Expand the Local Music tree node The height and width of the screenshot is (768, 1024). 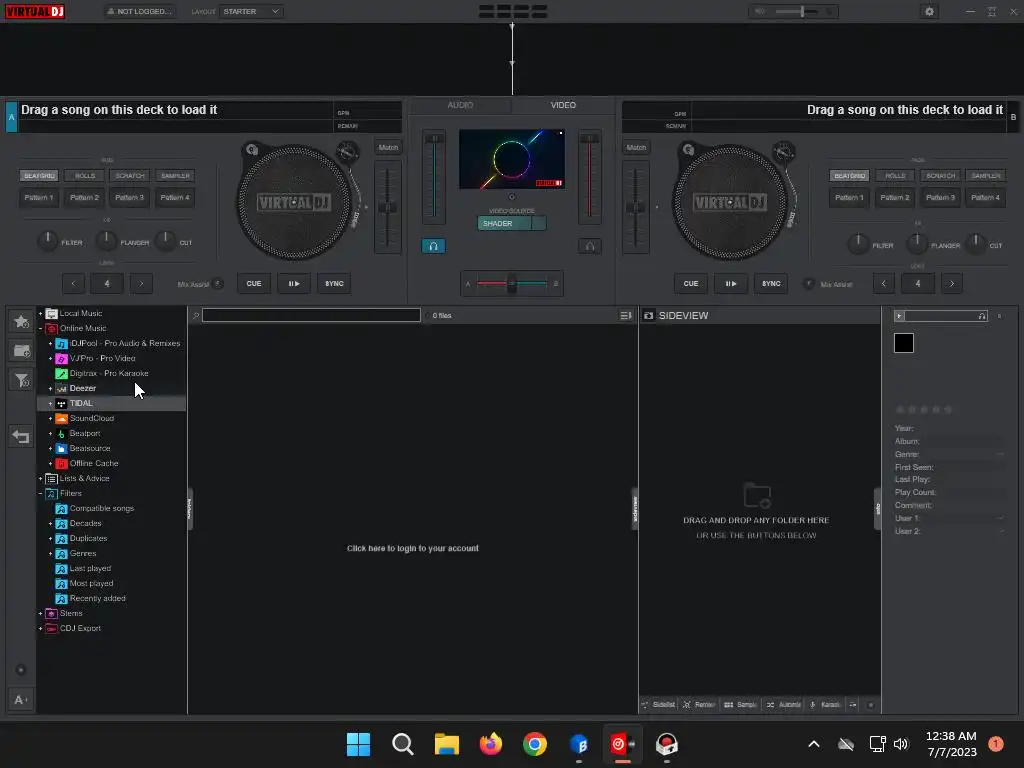click(x=40, y=313)
